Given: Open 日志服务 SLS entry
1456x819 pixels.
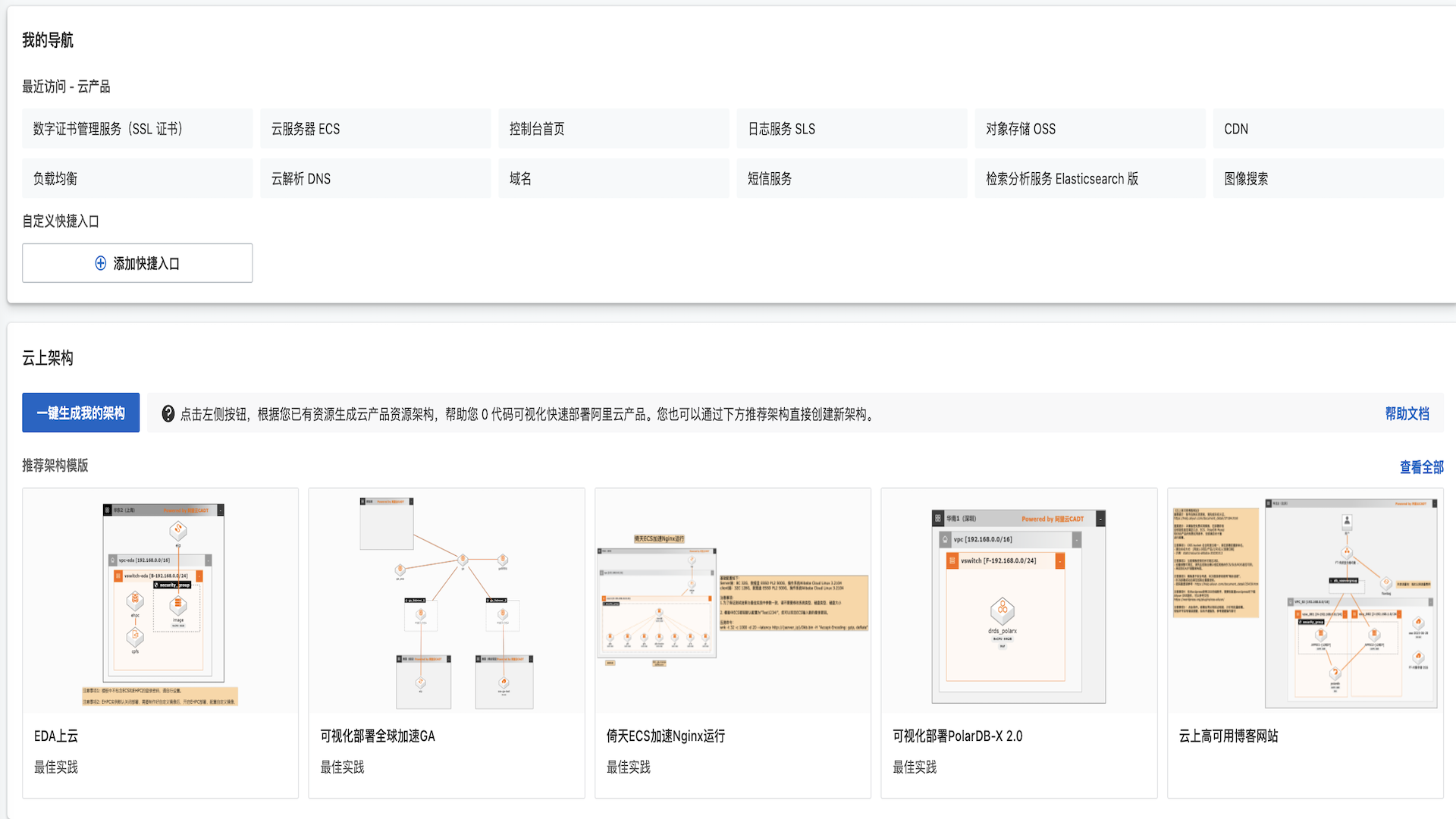Looking at the screenshot, I should (781, 128).
